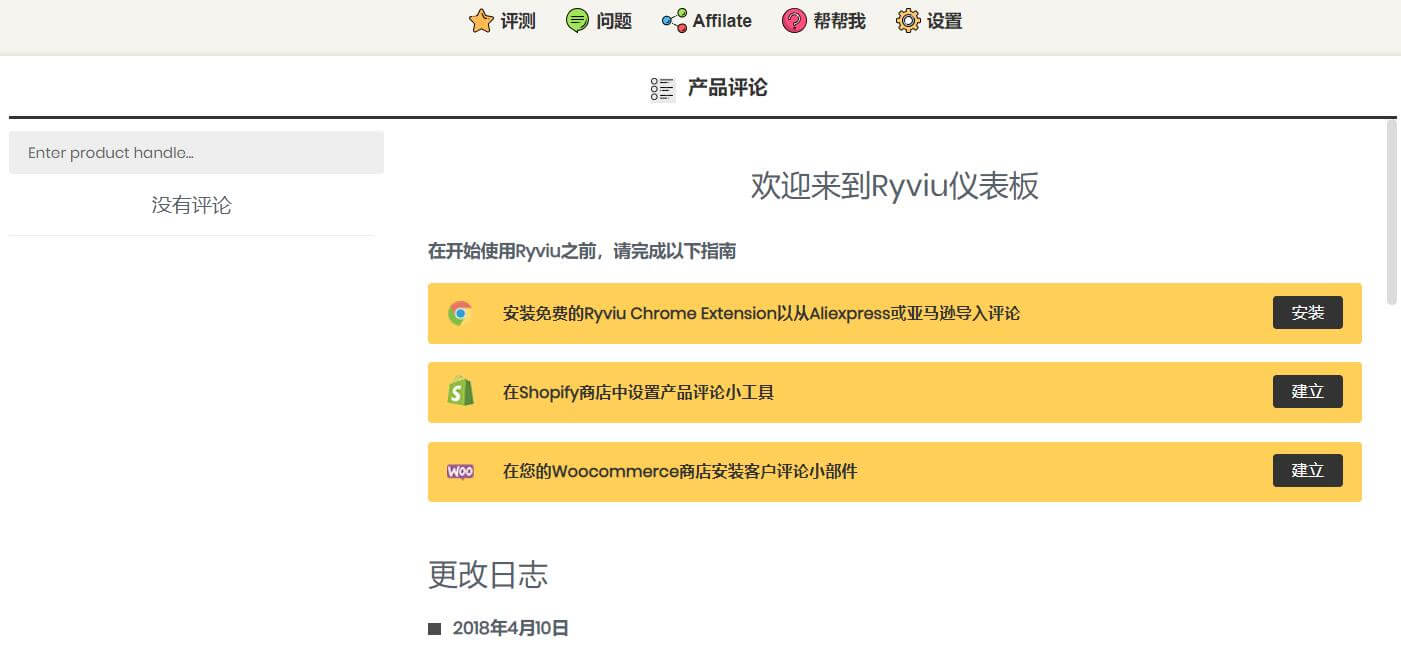Click the gear icon for 设置
Viewport: 1401px width, 645px height.
pos(907,21)
